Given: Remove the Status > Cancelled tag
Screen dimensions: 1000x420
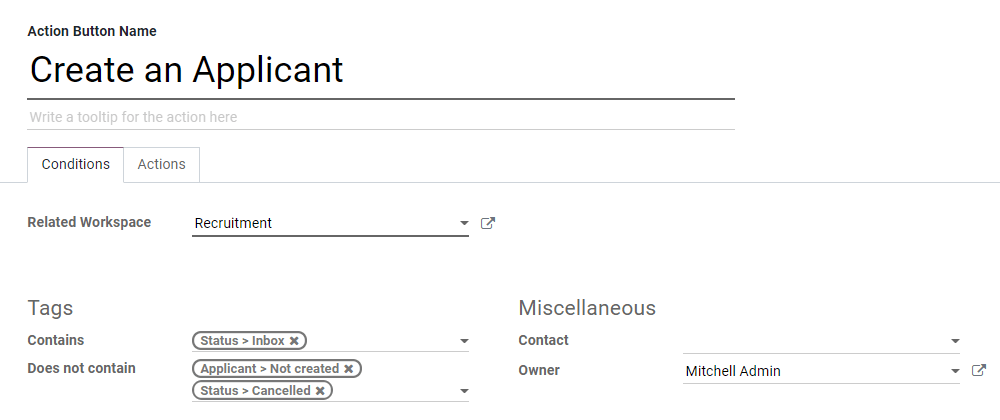Looking at the screenshot, I should coord(320,391).
